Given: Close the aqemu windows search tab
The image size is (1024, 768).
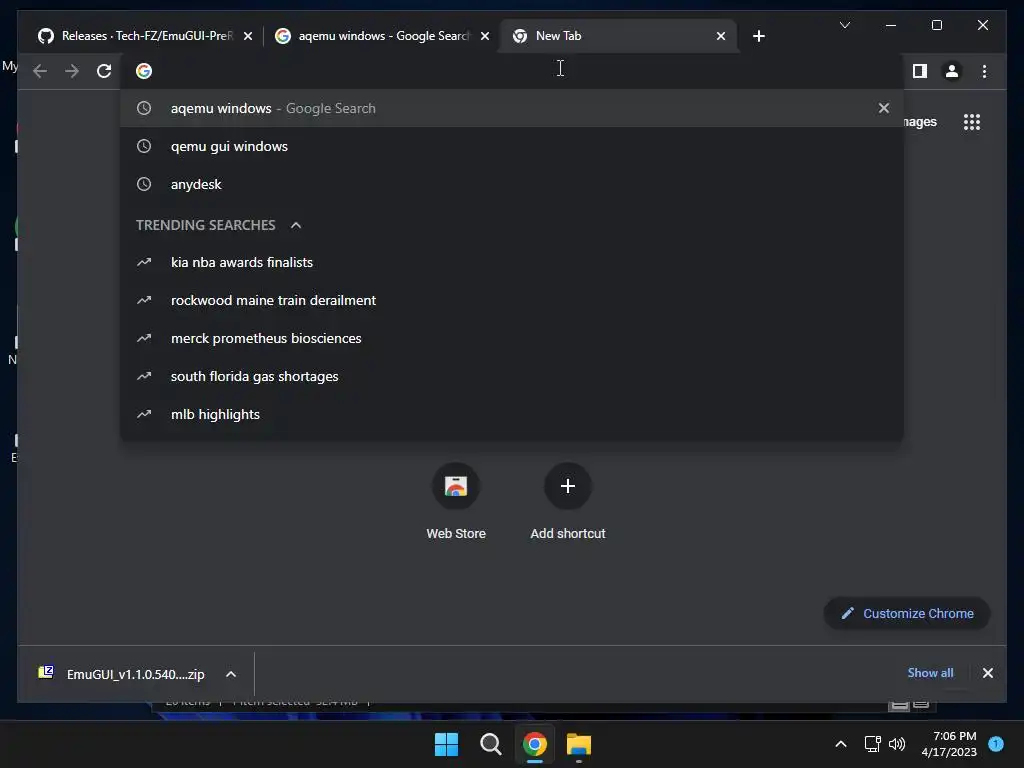Looking at the screenshot, I should coord(485,37).
